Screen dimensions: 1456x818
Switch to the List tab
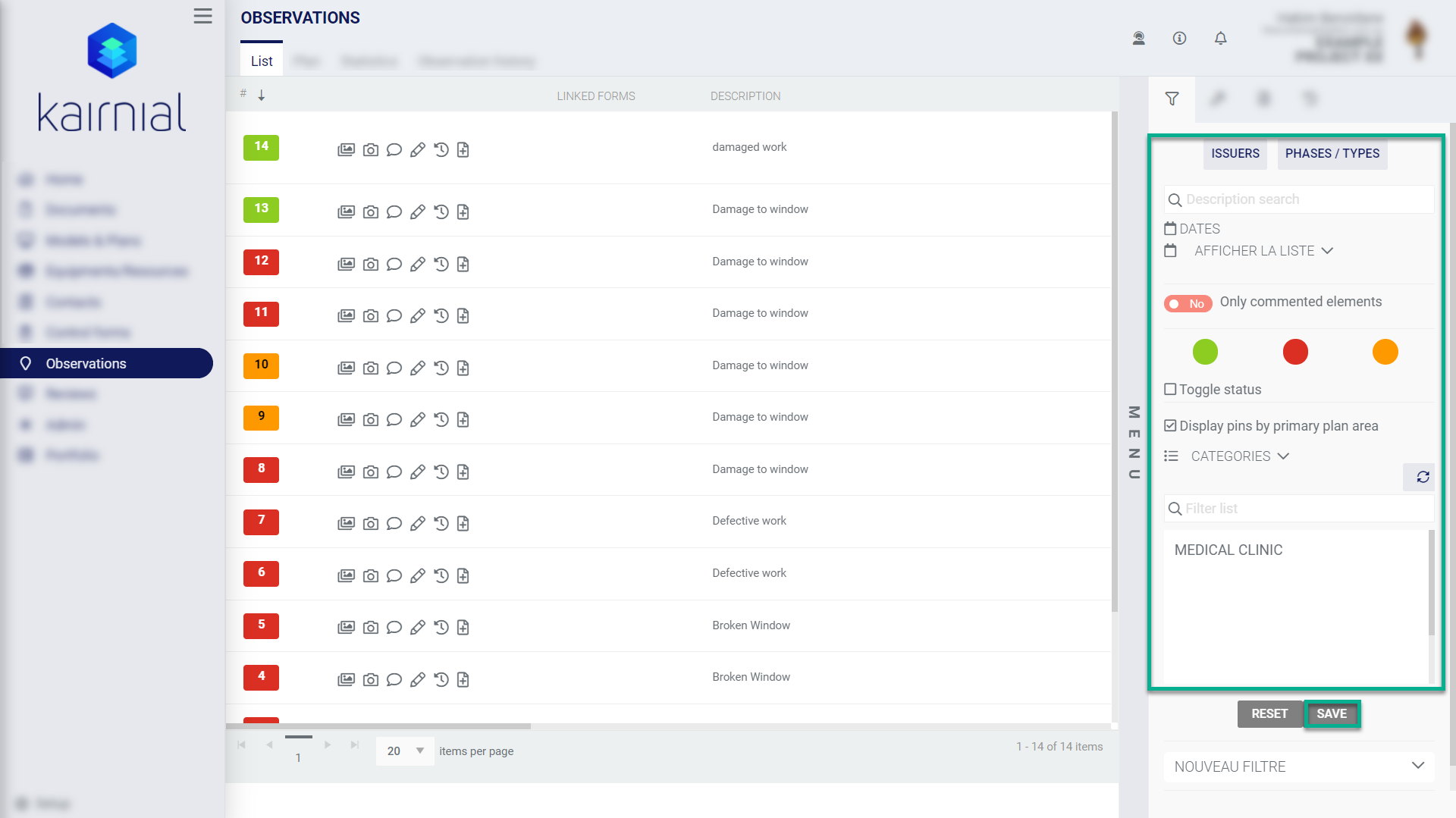(x=262, y=61)
